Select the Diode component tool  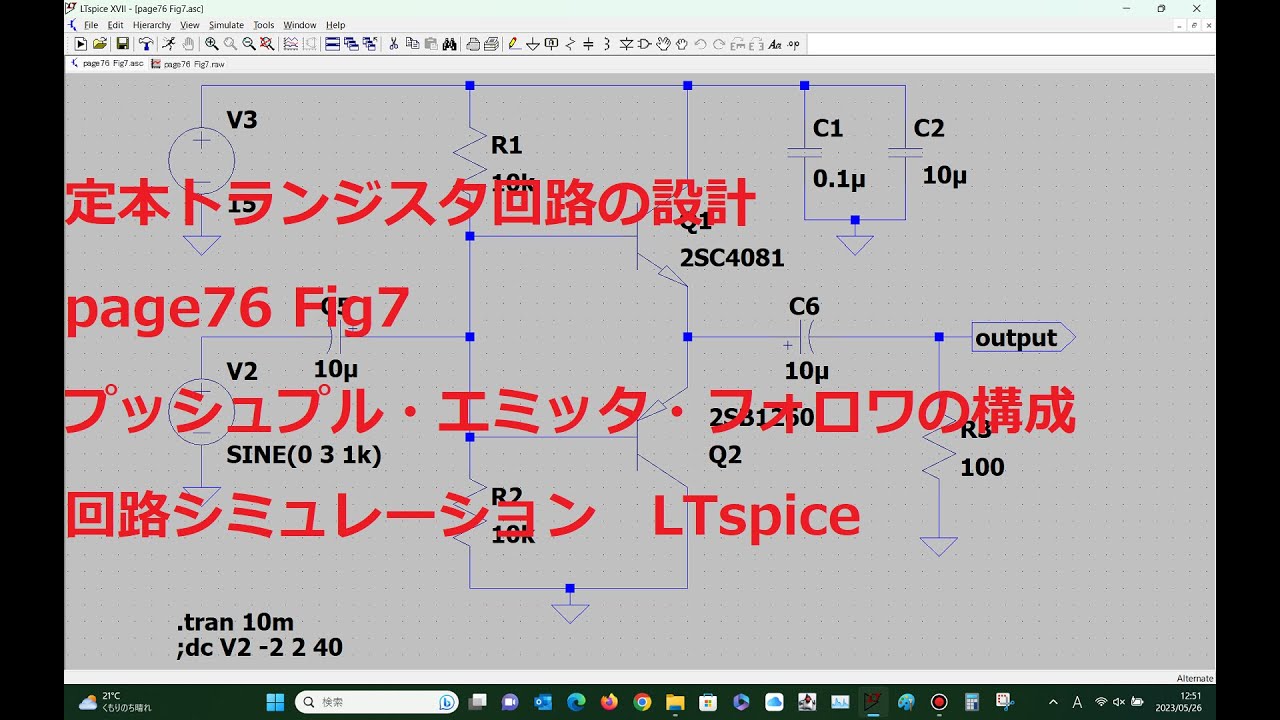pos(626,44)
